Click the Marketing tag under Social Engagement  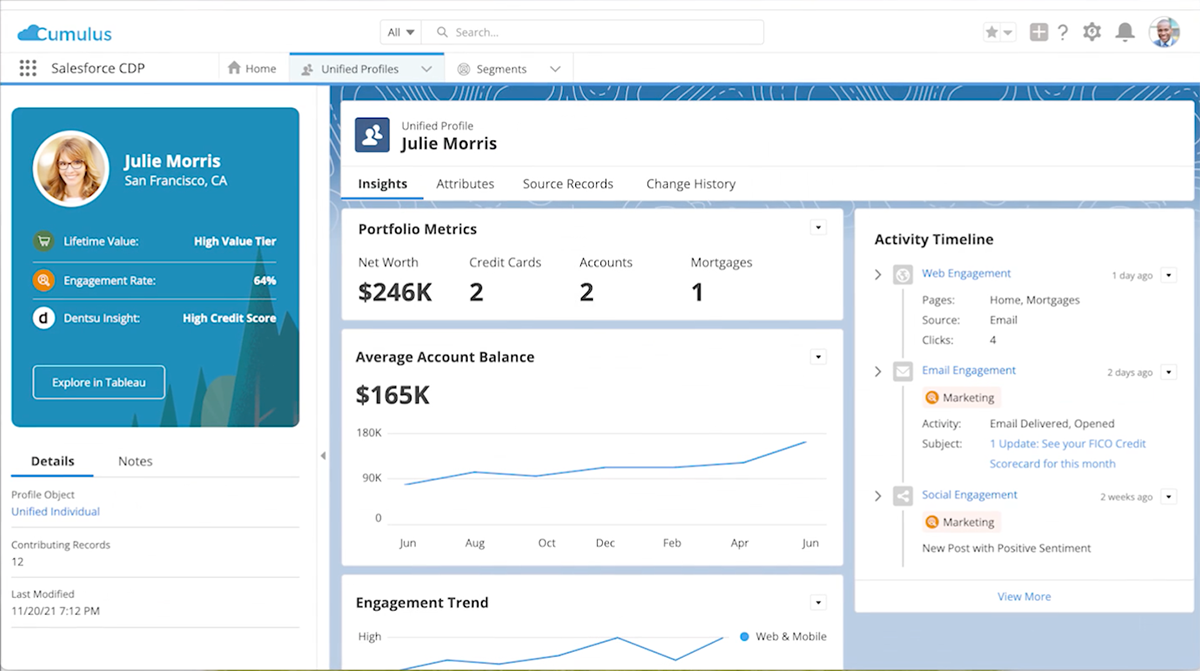click(x=961, y=522)
